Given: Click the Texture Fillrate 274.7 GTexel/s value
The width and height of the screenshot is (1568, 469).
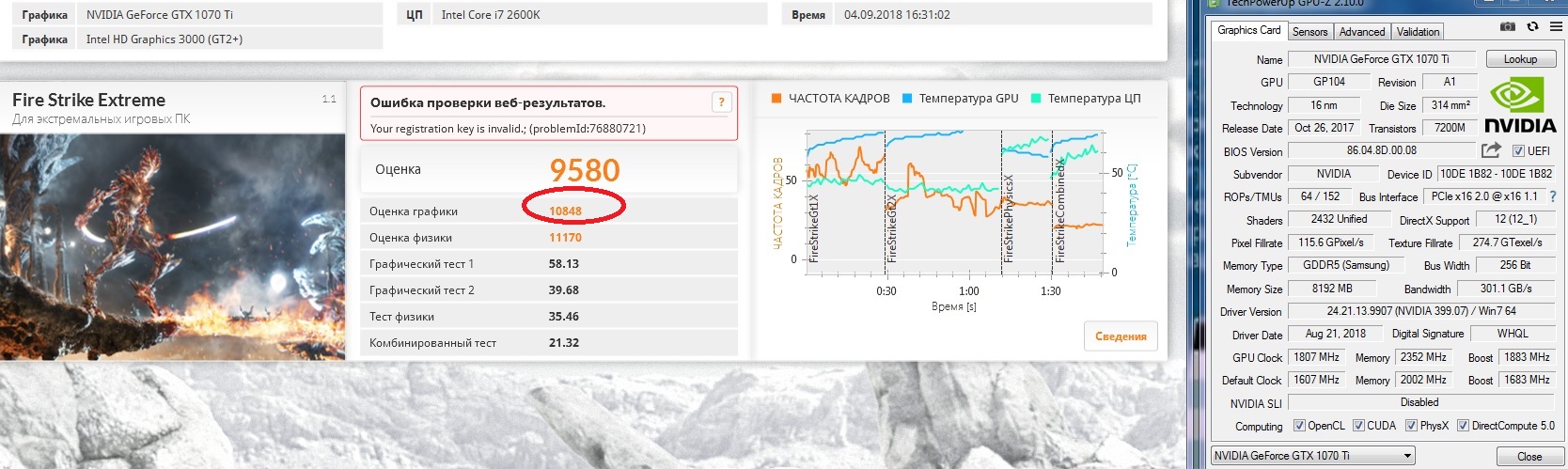Looking at the screenshot, I should pyautogui.click(x=1507, y=242).
